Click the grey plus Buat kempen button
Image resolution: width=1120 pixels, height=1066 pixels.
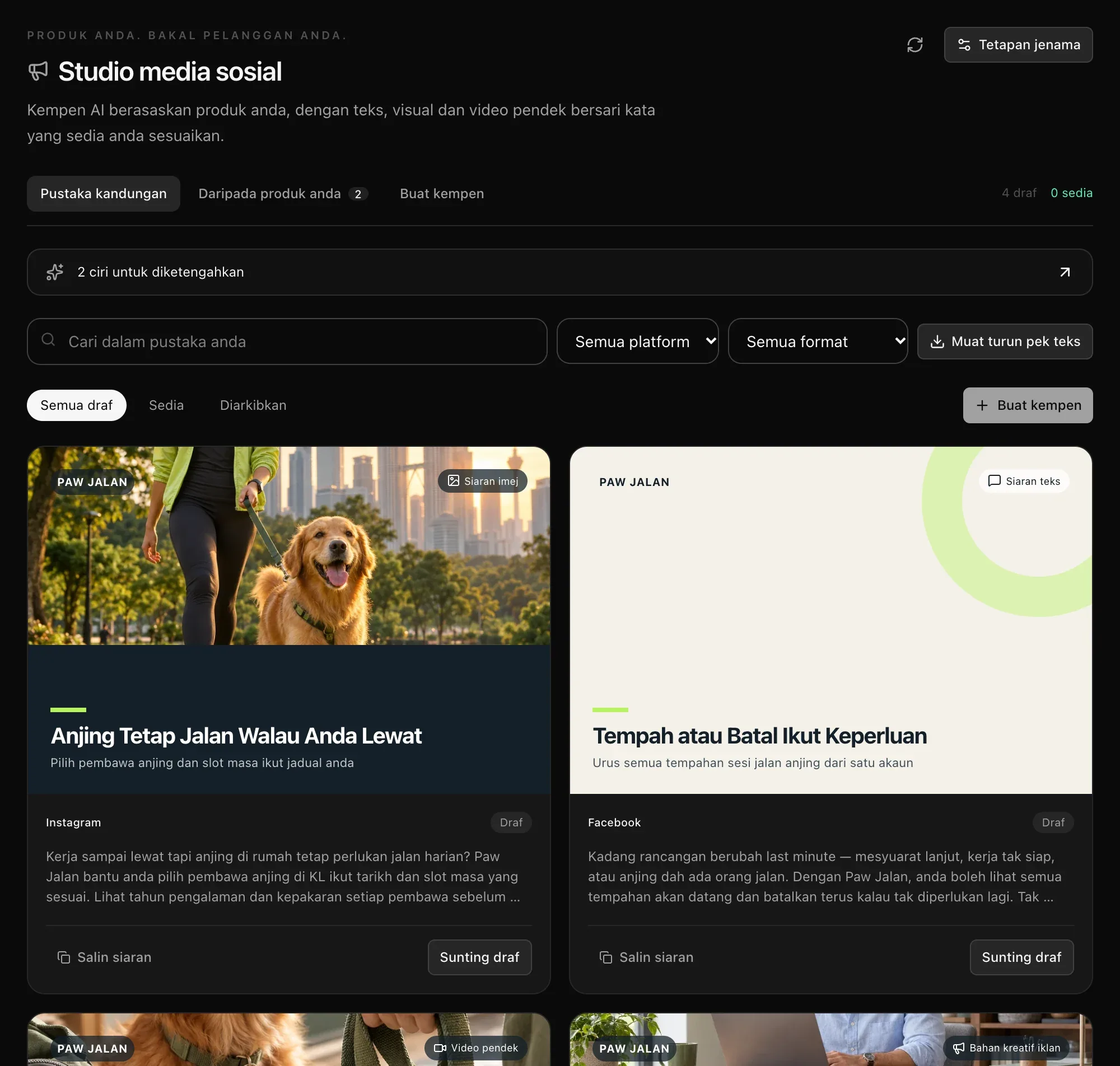coord(1028,405)
